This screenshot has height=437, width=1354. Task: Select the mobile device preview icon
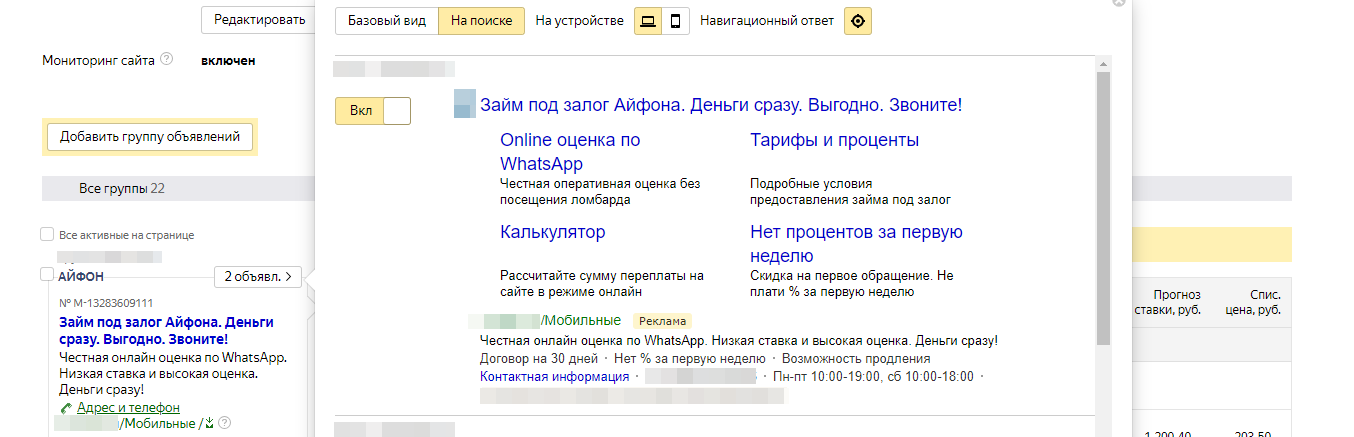(676, 21)
